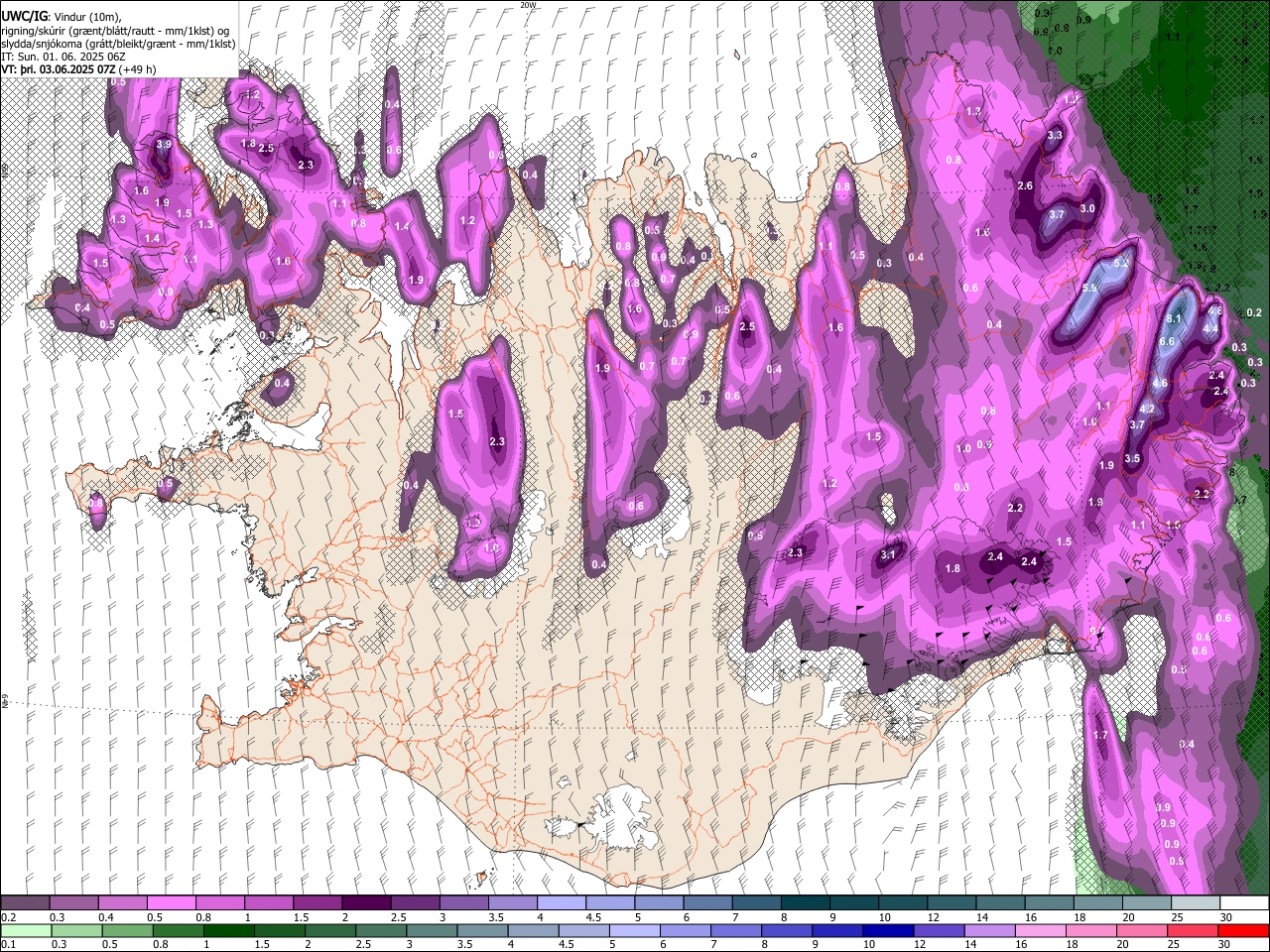Click the 4.4 value near the east coast
Screen dimensions: 1270x952
(x=1210, y=328)
